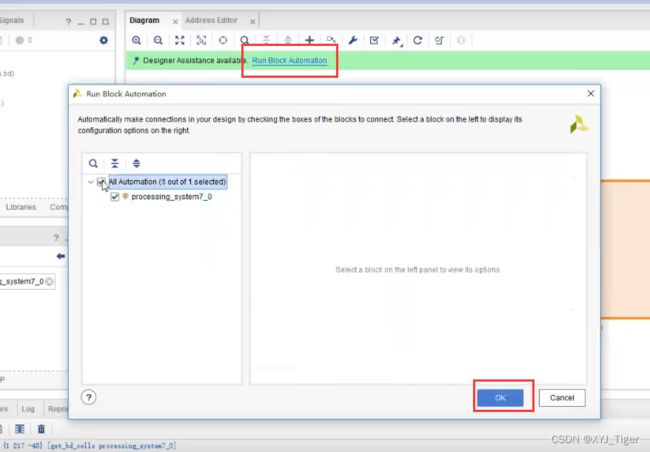Viewport: 650px width, 452px height.
Task: Fit the diagram to the window
Action: click(179, 40)
